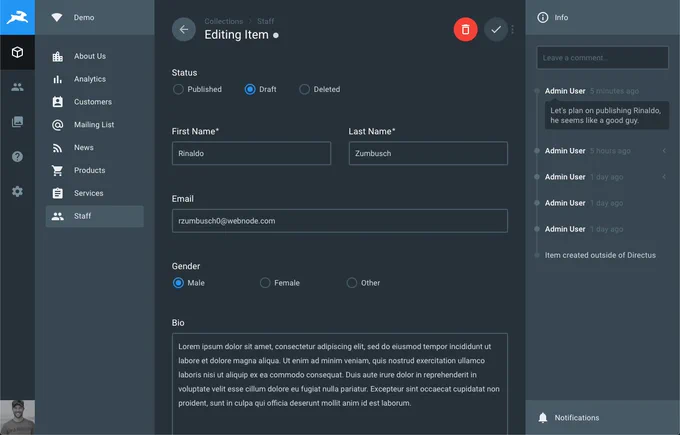The height and width of the screenshot is (435, 680).
Task: Open the Help question mark module
Action: pyautogui.click(x=17, y=157)
